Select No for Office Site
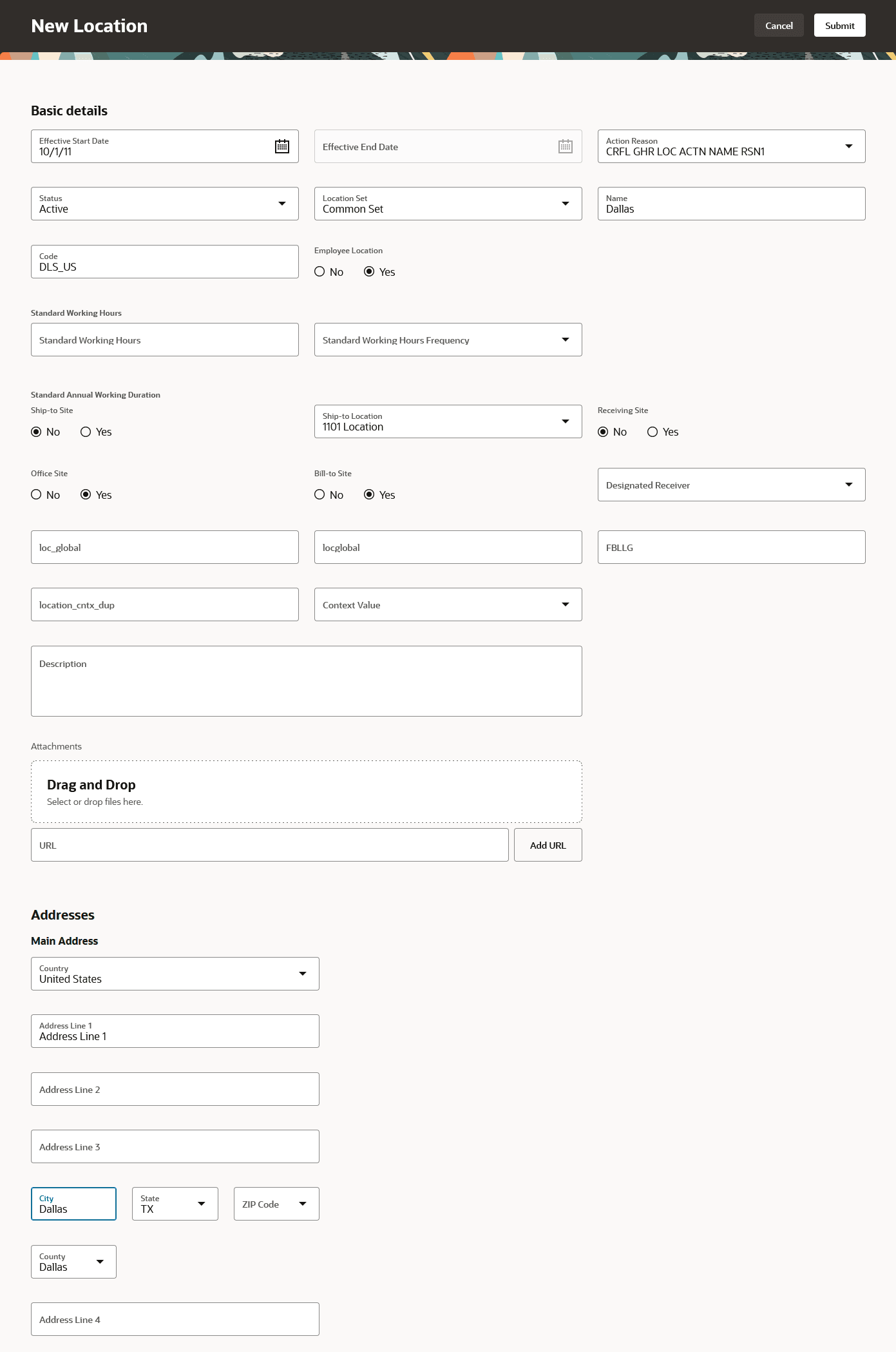896x1352 pixels. (x=36, y=495)
